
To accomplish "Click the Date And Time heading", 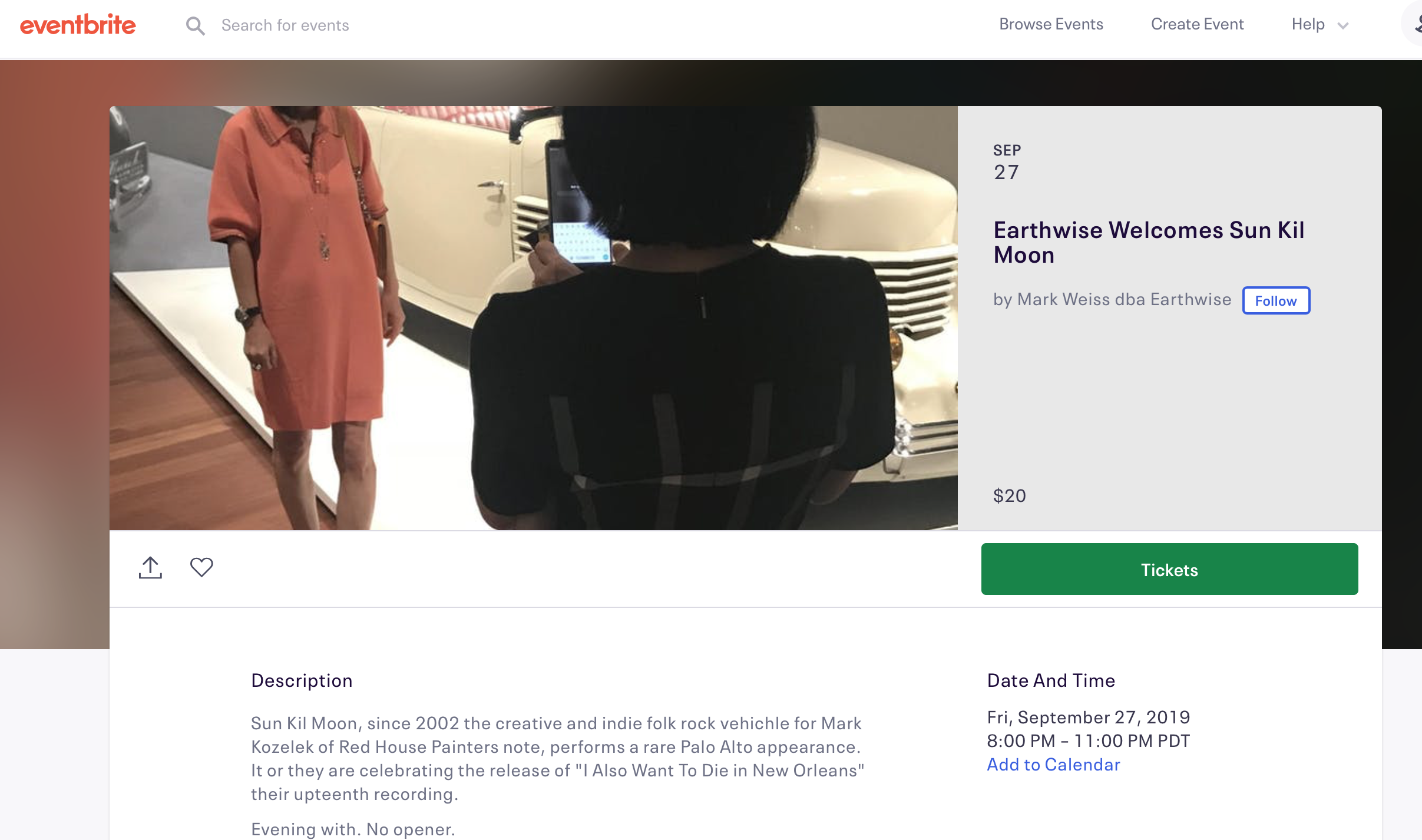I will point(1051,680).
